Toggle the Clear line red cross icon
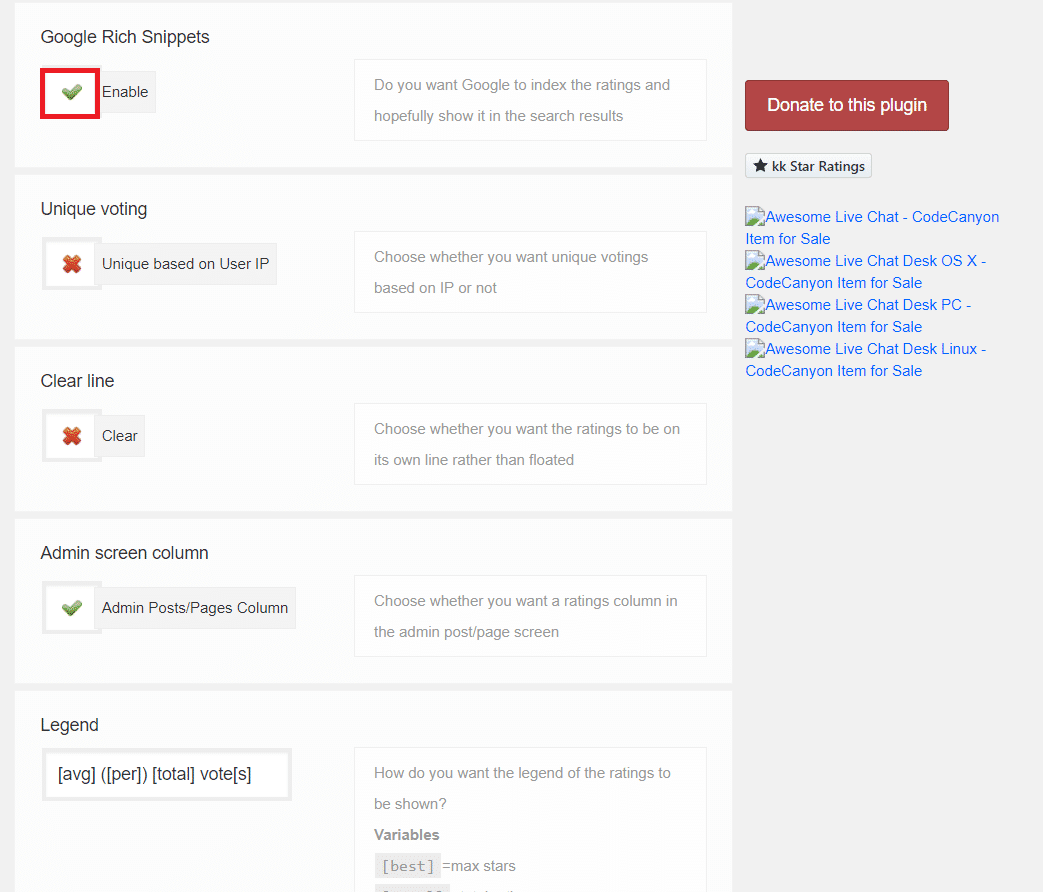Image resolution: width=1043 pixels, height=892 pixels. click(x=71, y=437)
